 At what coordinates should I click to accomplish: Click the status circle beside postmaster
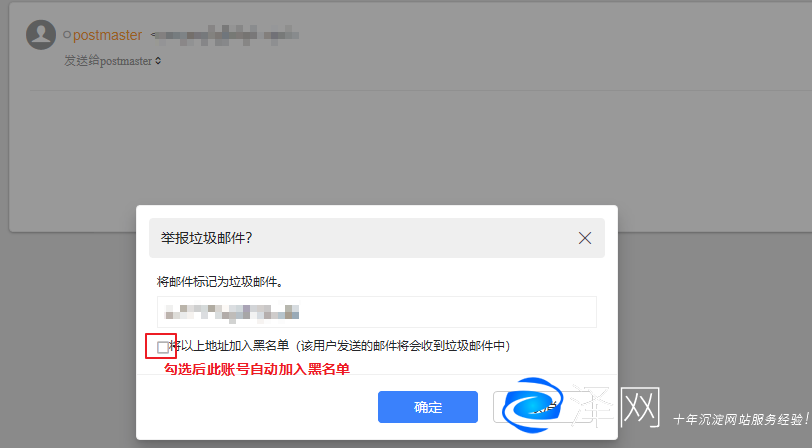pos(67,35)
